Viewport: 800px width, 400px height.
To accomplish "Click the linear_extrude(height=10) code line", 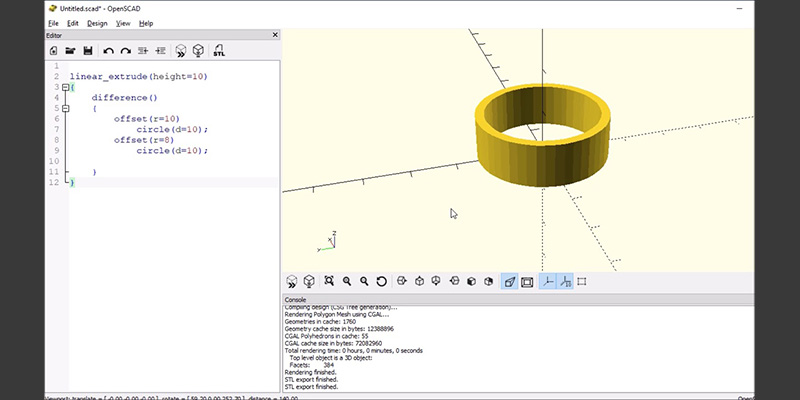I will (139, 77).
